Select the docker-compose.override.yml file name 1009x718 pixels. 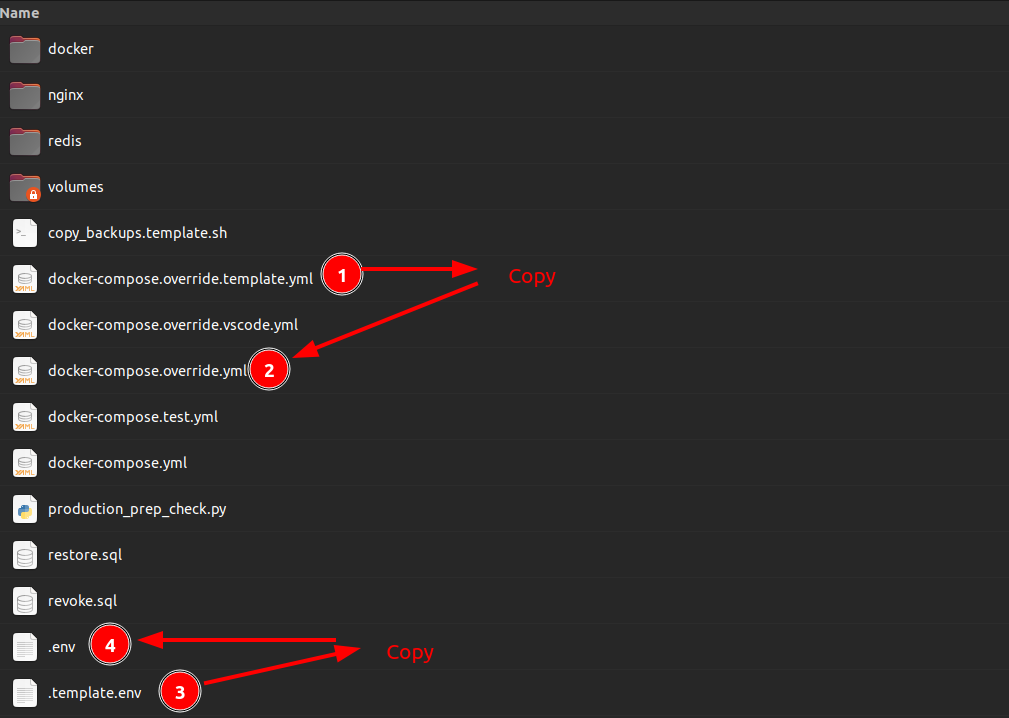click(x=147, y=371)
